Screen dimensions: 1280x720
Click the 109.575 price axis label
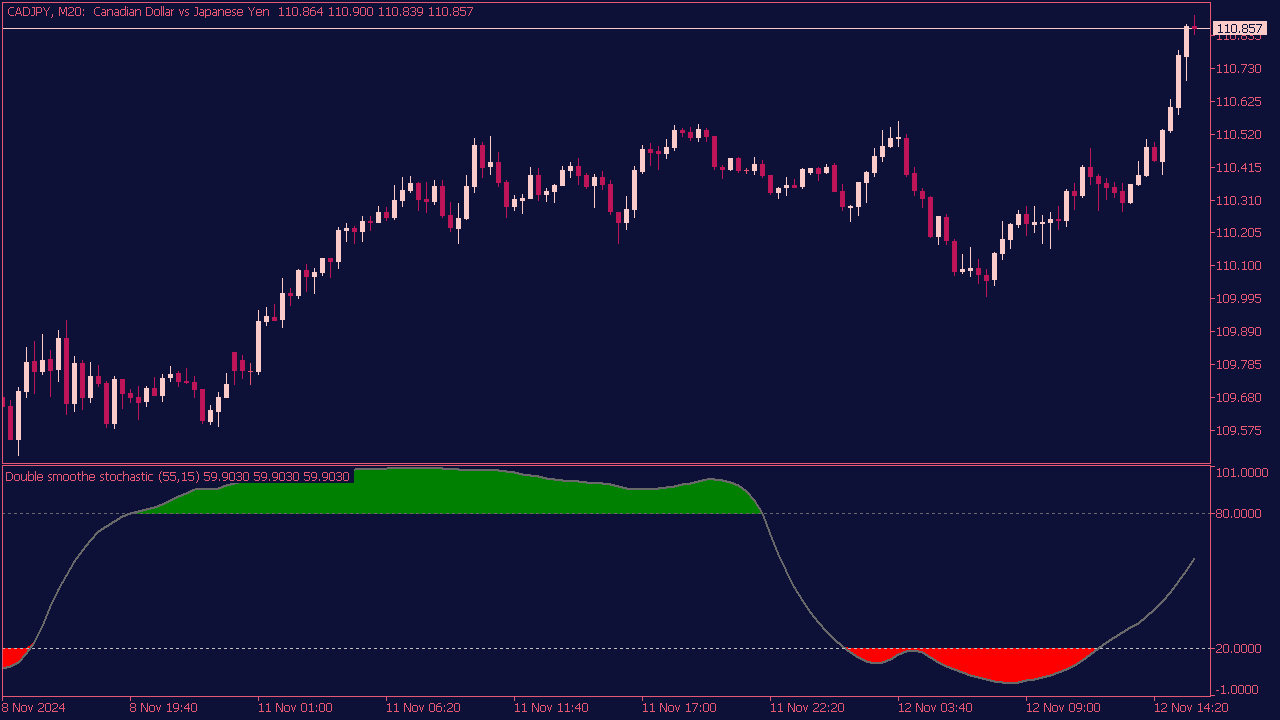point(1238,430)
